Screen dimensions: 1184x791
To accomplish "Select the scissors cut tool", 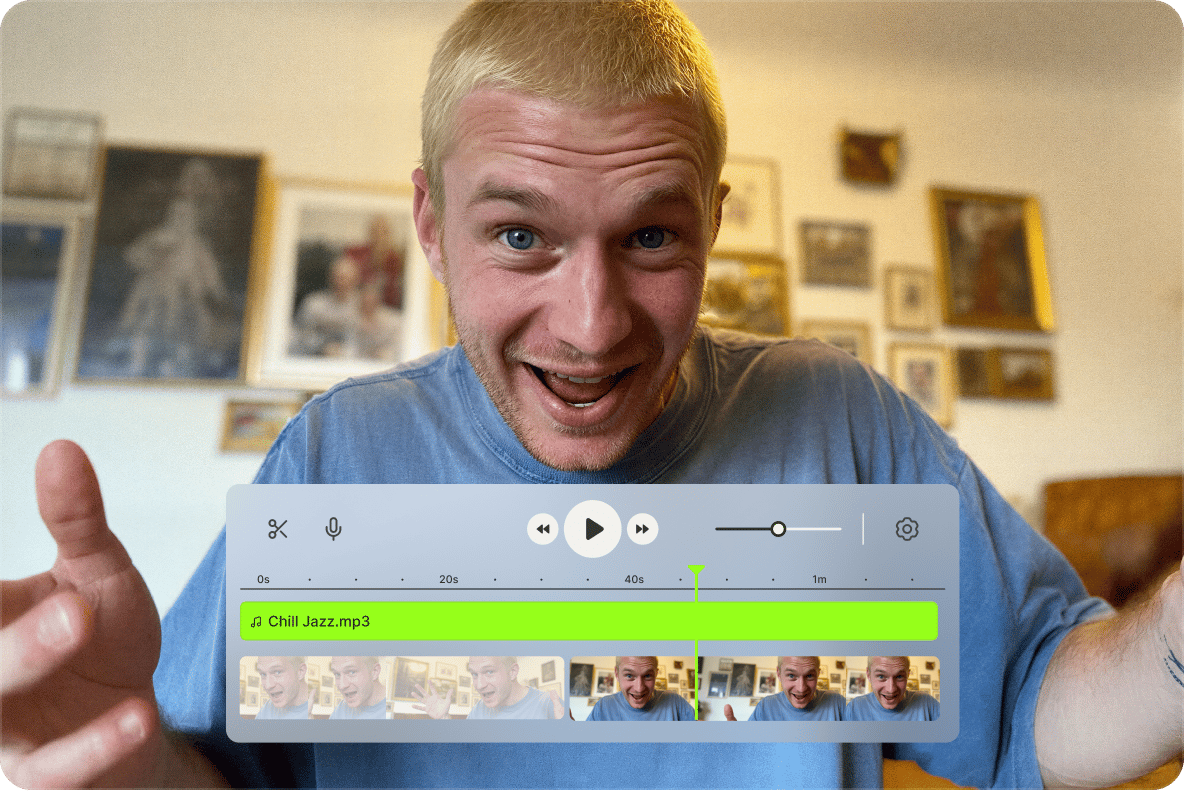I will click(x=278, y=529).
